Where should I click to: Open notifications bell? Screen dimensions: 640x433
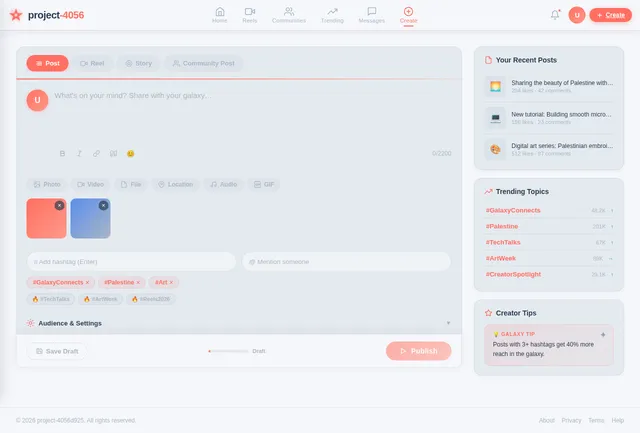point(555,14)
